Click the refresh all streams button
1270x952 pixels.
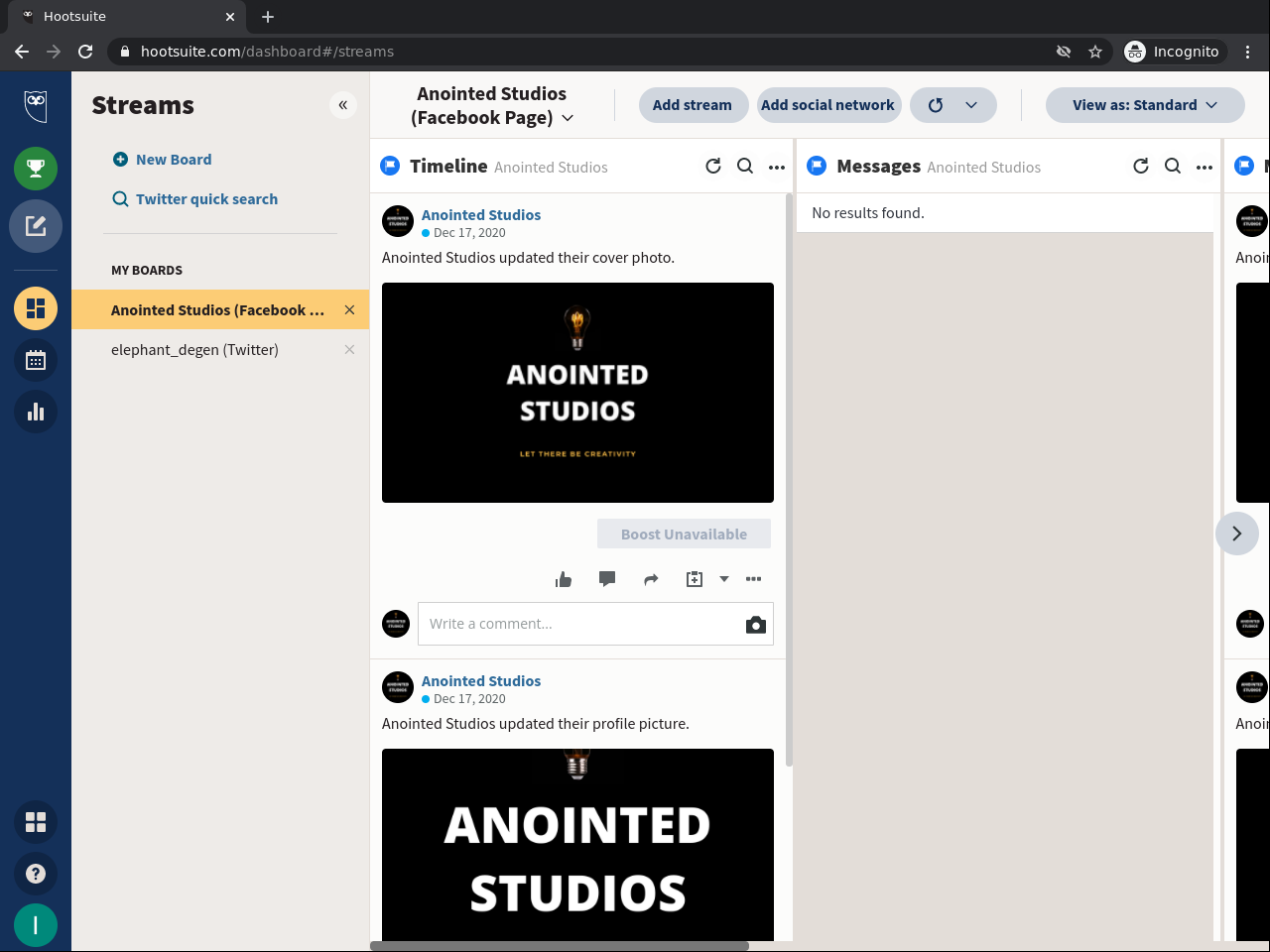point(935,105)
